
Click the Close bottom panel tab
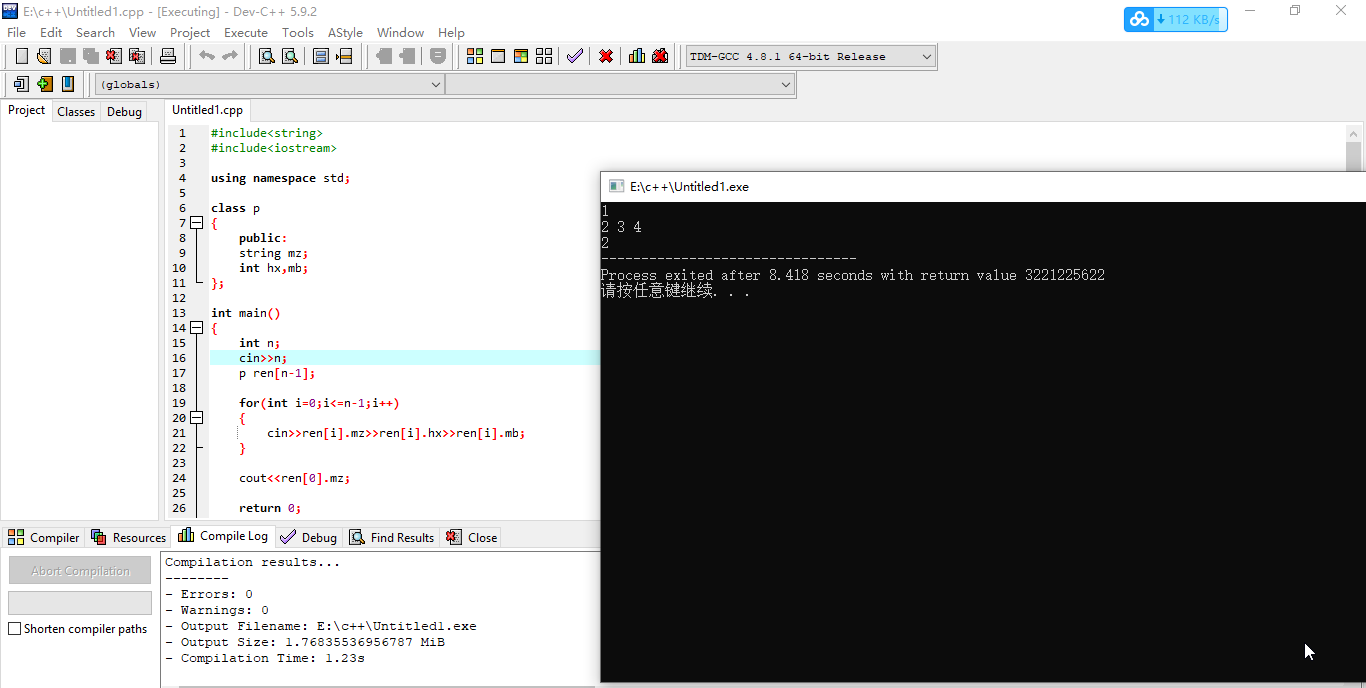click(471, 537)
